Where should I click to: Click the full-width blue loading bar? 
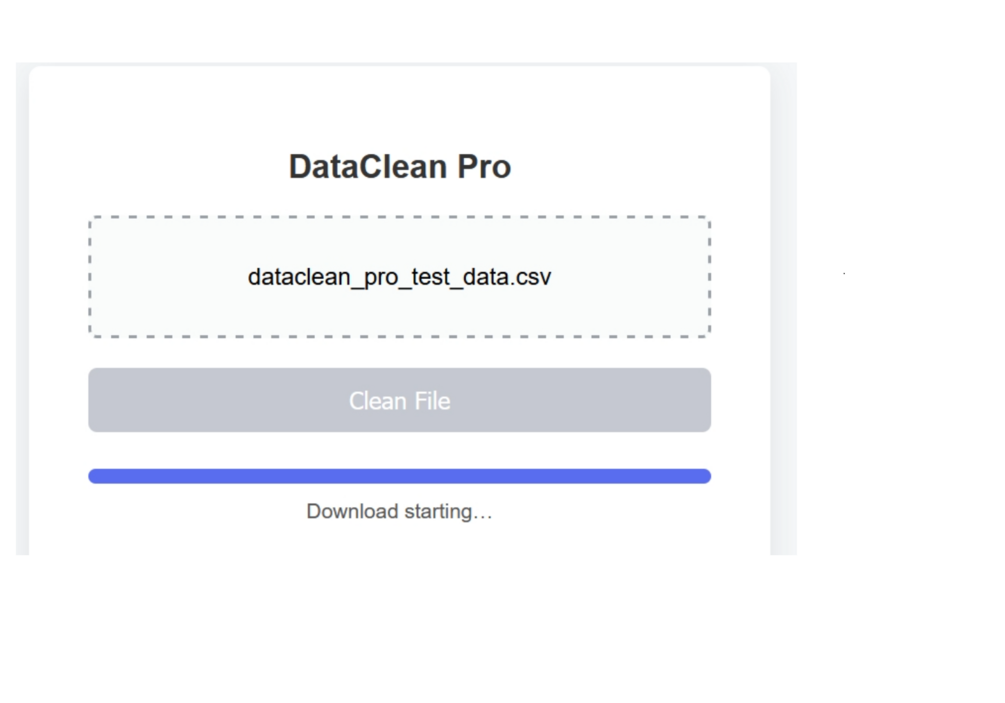tap(399, 476)
